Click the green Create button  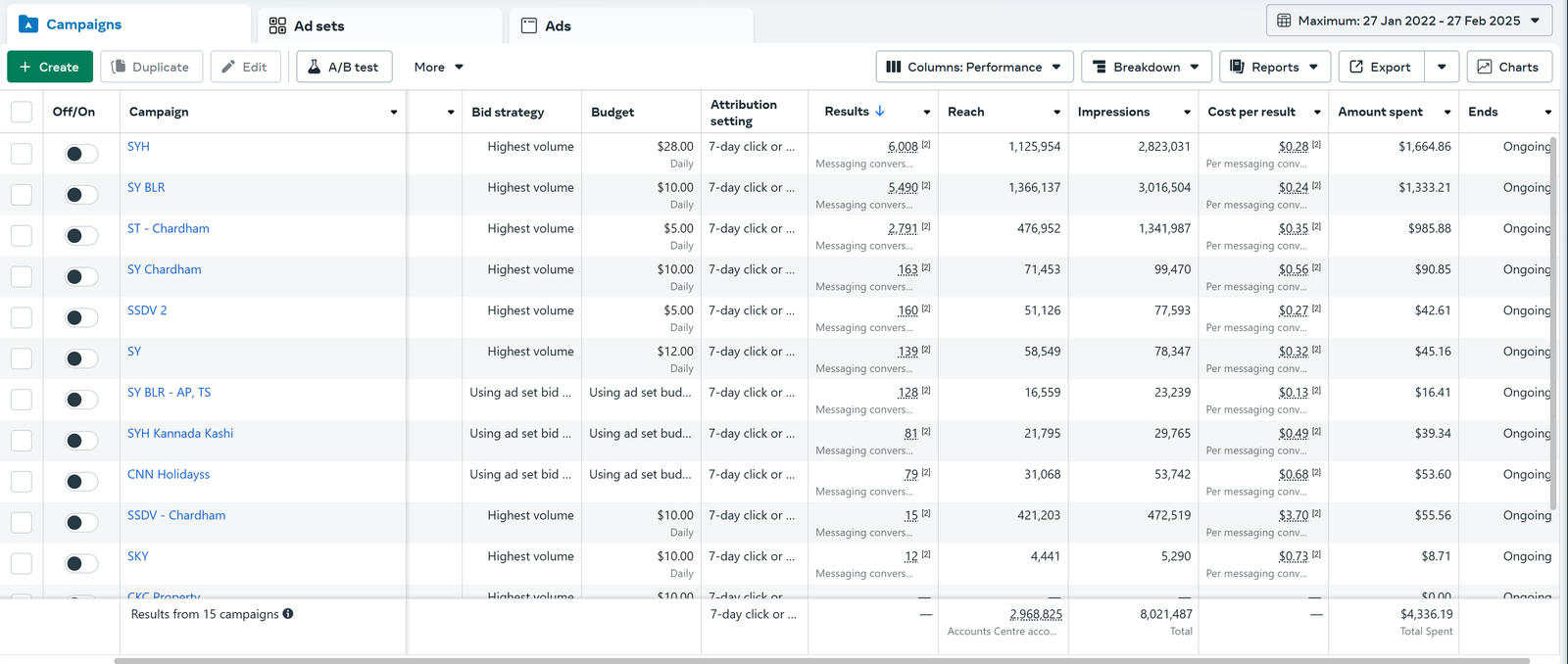pos(50,67)
